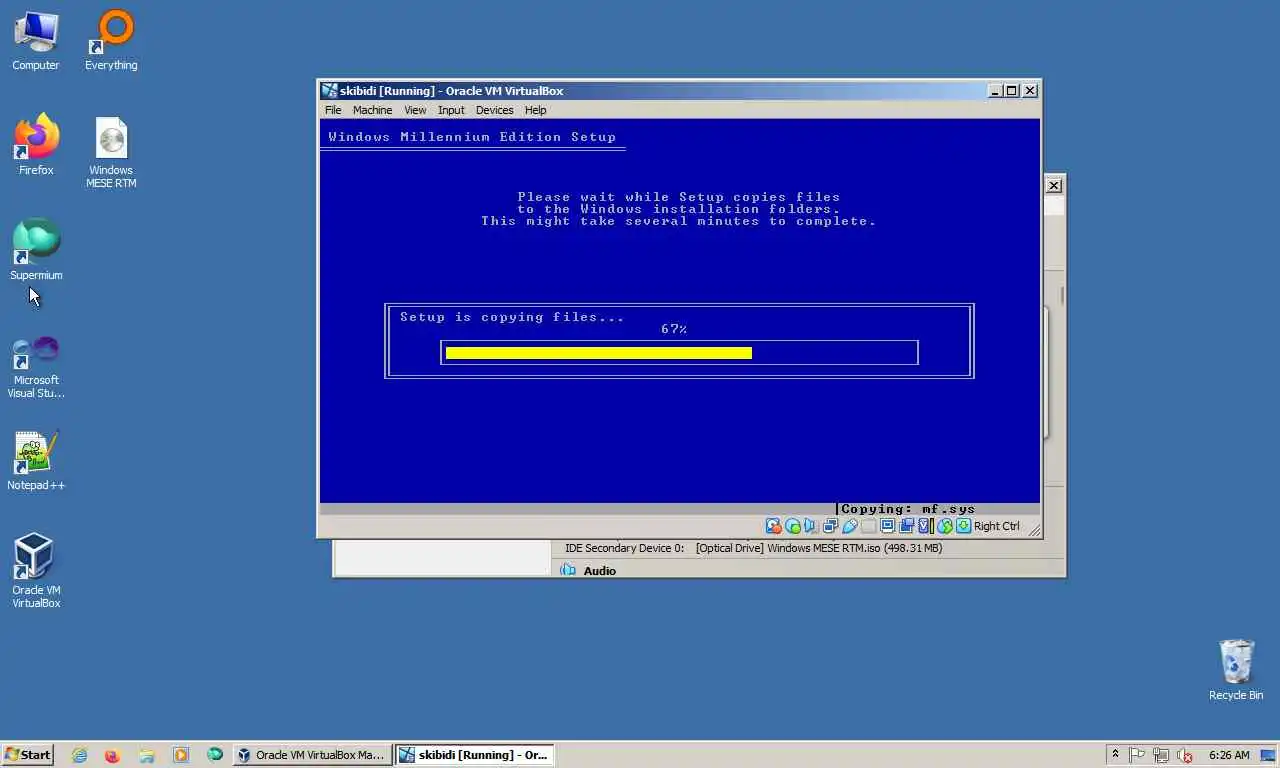1280x768 pixels.
Task: Switch to Oracle VM VirtualBox Manager taskbar button
Action: pos(312,755)
